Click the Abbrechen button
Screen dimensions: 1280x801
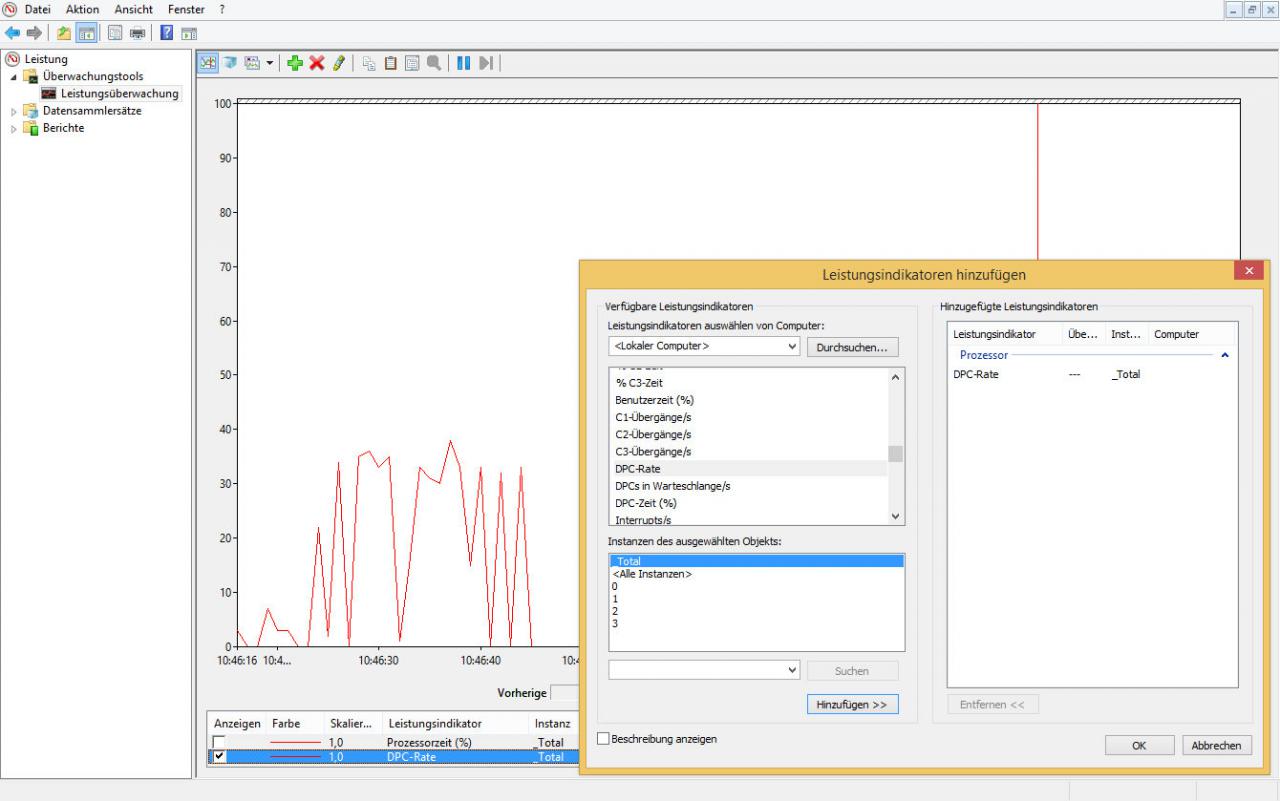point(1217,745)
